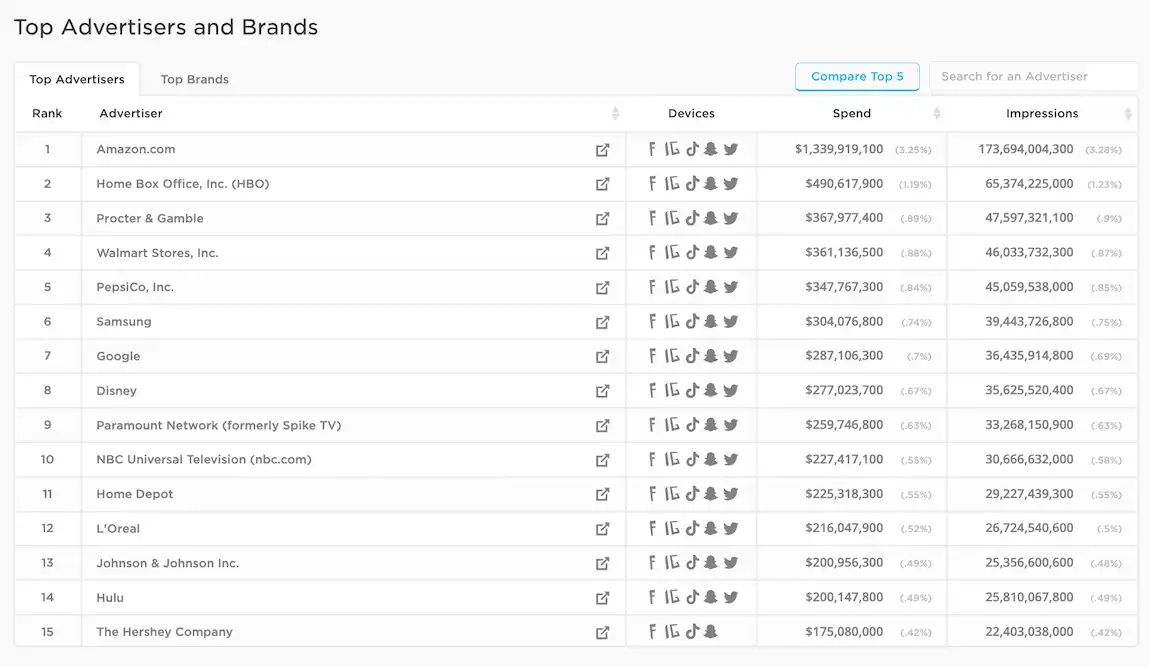Select the Snapchat icon in Walmart's row

point(711,252)
